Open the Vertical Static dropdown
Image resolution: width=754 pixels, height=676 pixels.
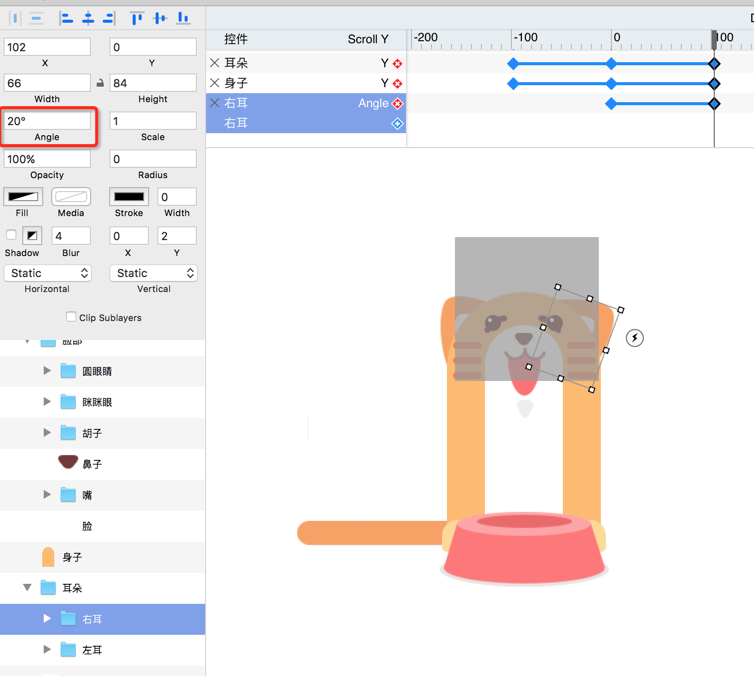pyautogui.click(x=153, y=273)
